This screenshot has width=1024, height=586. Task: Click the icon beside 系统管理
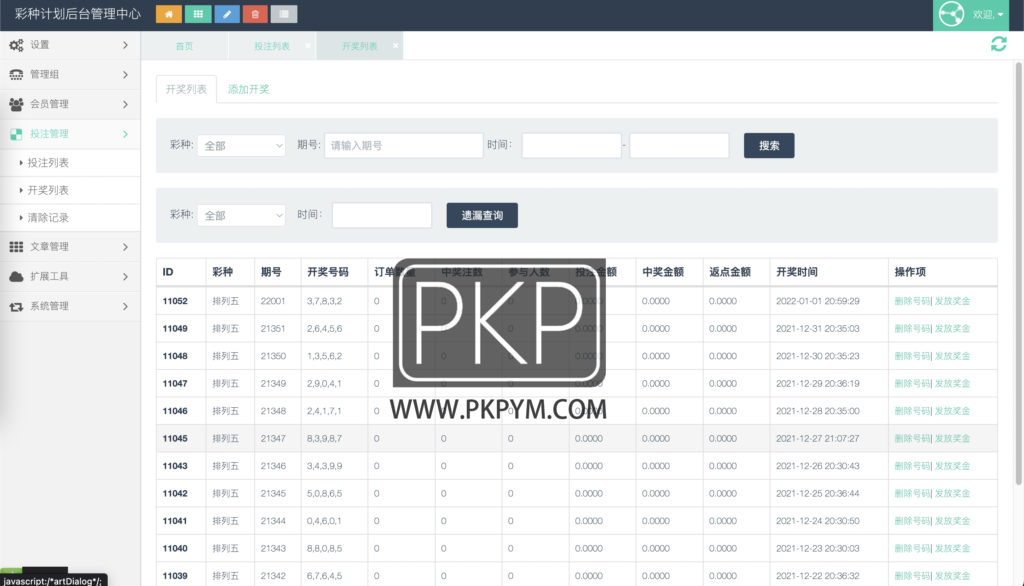16,306
